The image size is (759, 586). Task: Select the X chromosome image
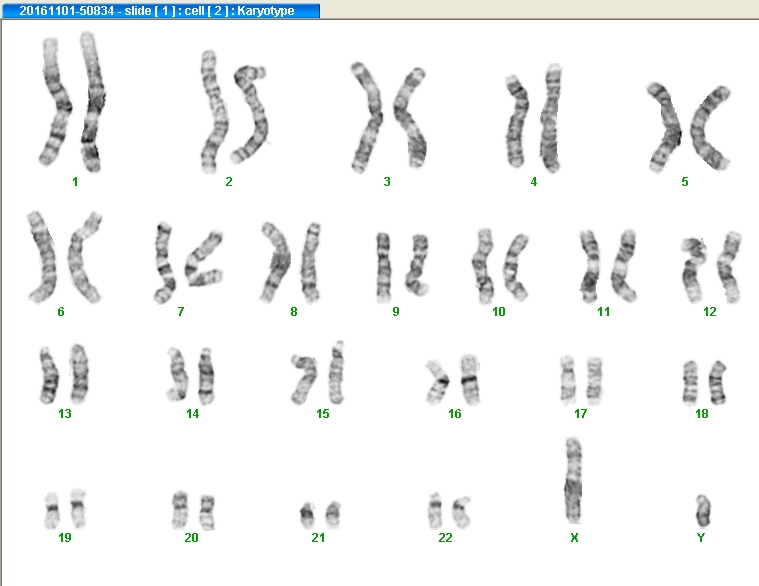click(x=574, y=480)
